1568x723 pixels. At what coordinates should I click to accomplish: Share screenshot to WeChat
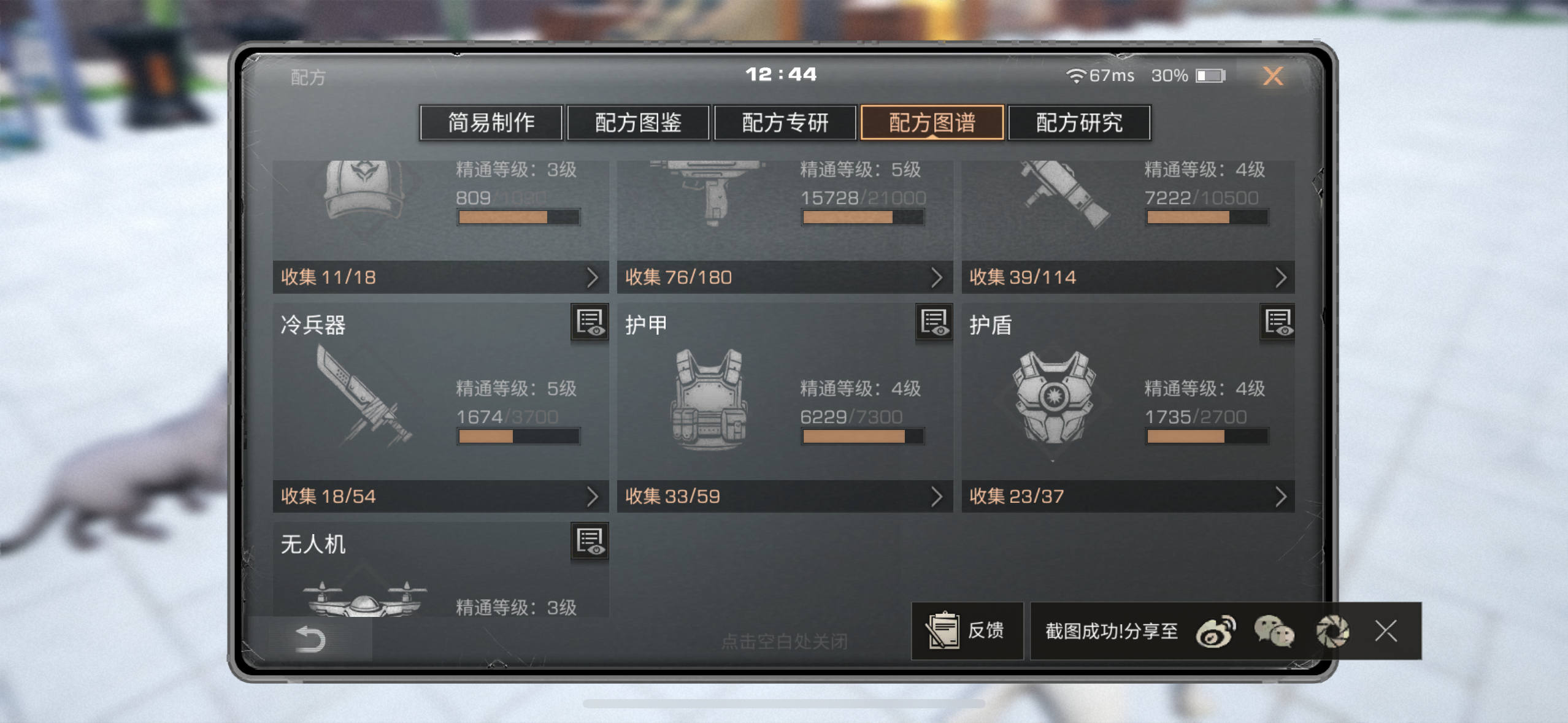[x=1274, y=631]
